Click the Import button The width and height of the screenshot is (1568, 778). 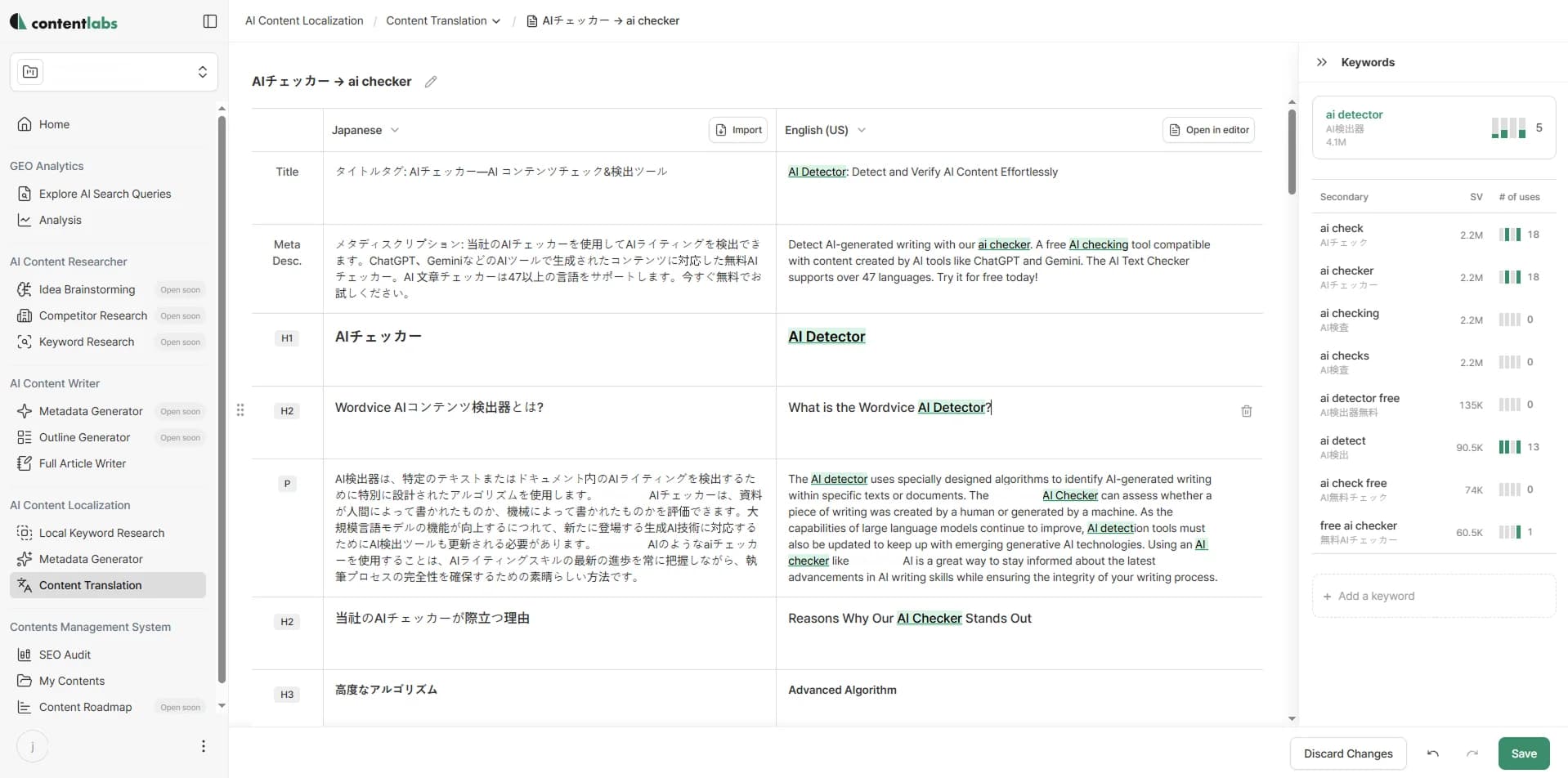tap(737, 129)
